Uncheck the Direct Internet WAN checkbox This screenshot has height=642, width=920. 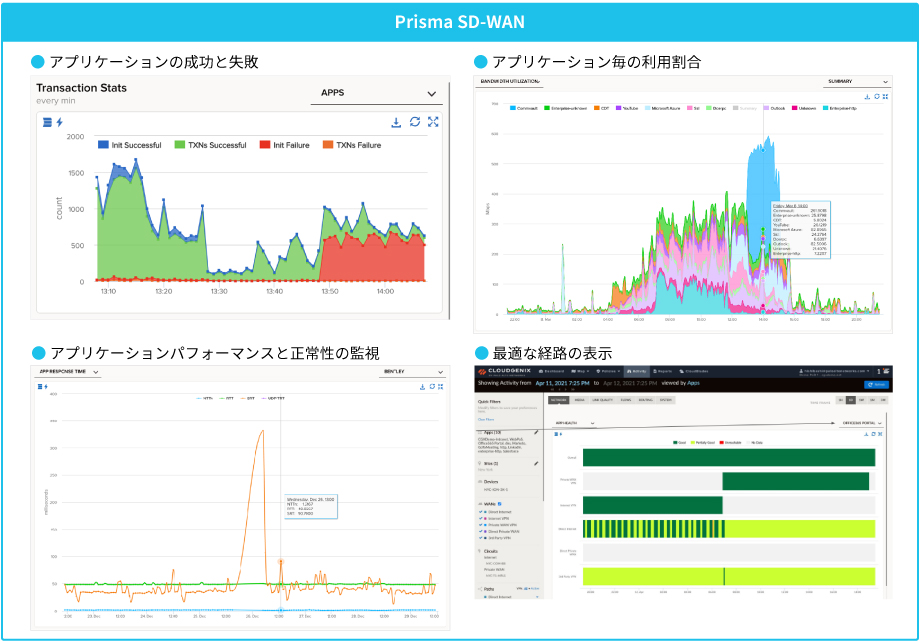[x=481, y=512]
